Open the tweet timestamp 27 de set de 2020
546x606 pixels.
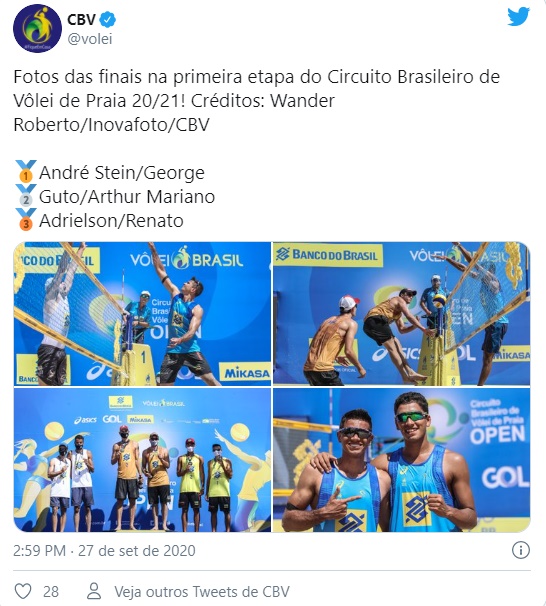[x=137, y=550]
